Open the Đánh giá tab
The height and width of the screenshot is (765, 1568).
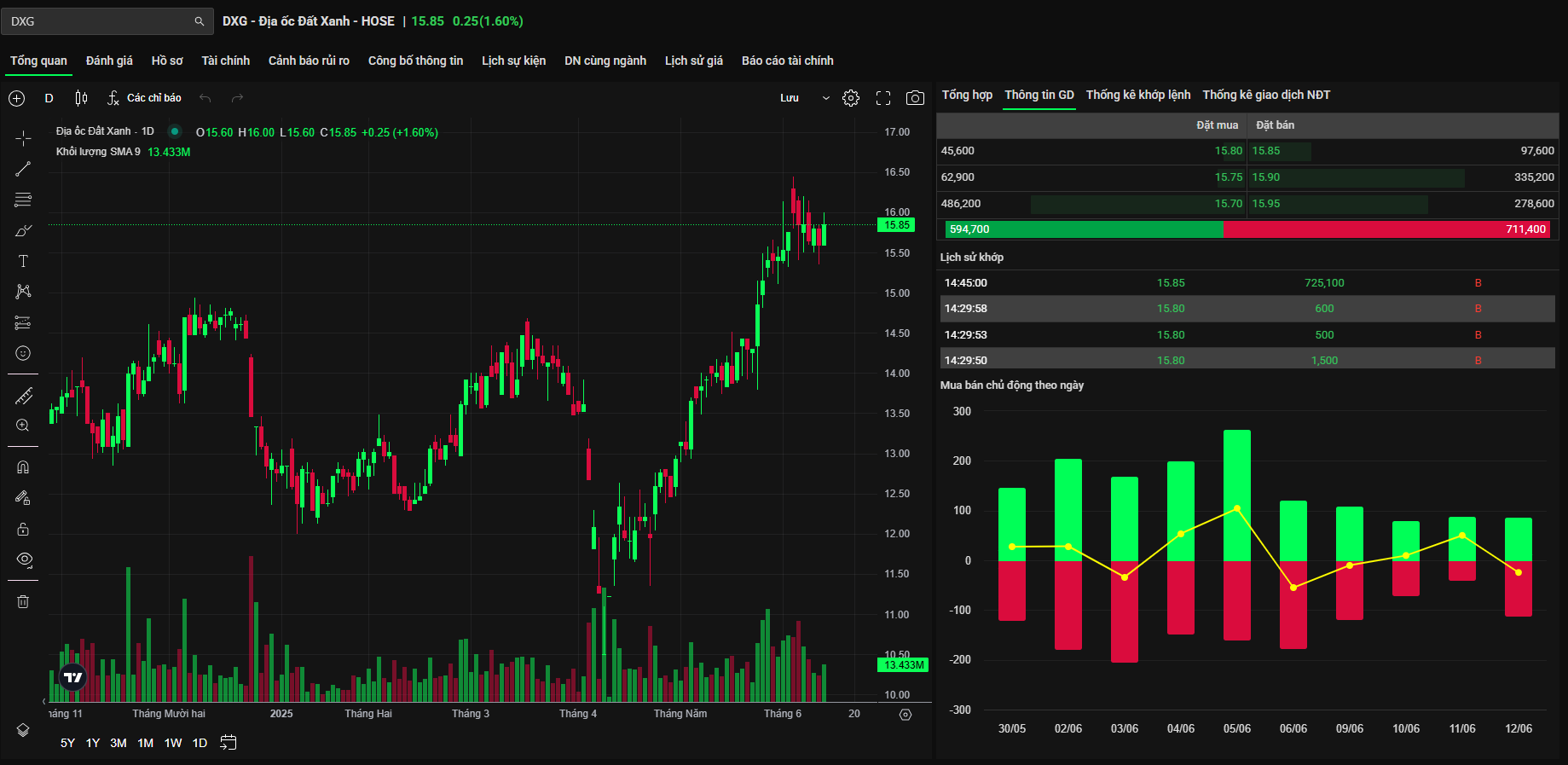pos(109,61)
